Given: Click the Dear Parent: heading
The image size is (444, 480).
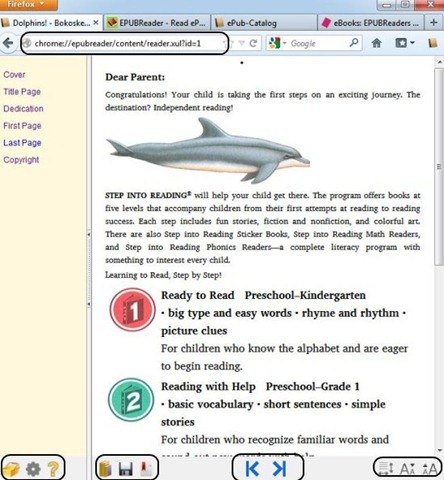Looking at the screenshot, I should click(135, 77).
